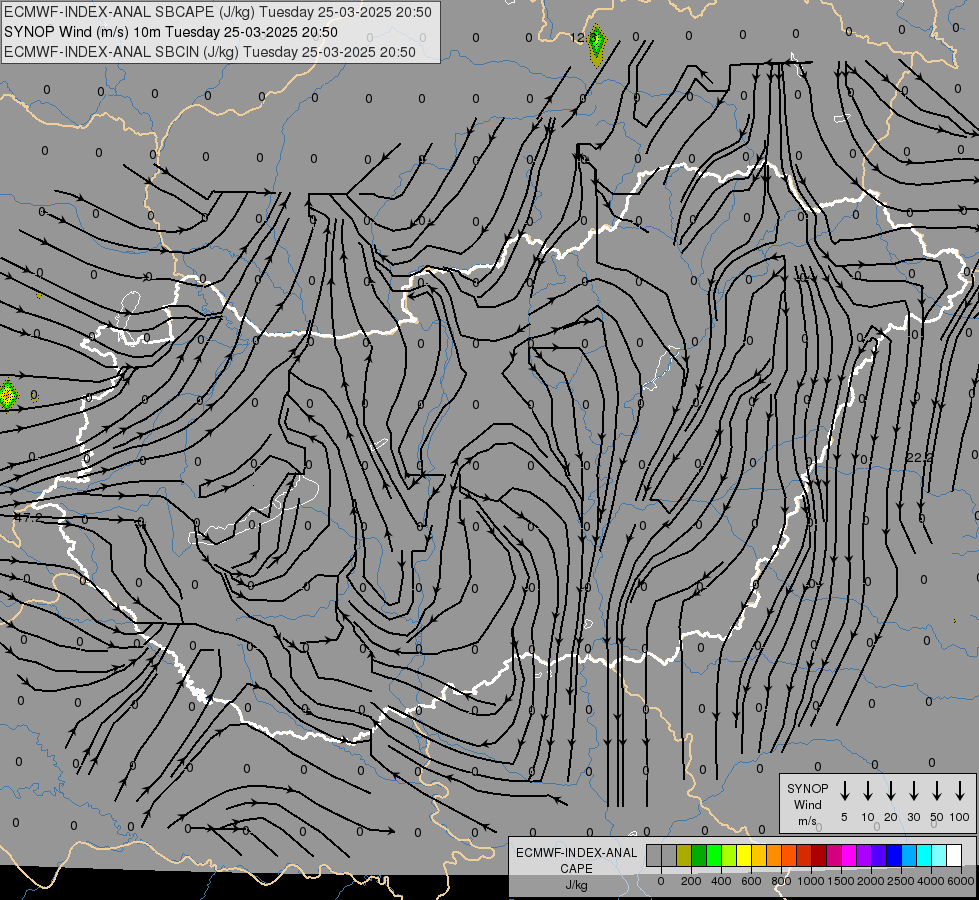Click the CAPE label in color legend
Image resolution: width=979 pixels, height=900 pixels.
pos(576,869)
